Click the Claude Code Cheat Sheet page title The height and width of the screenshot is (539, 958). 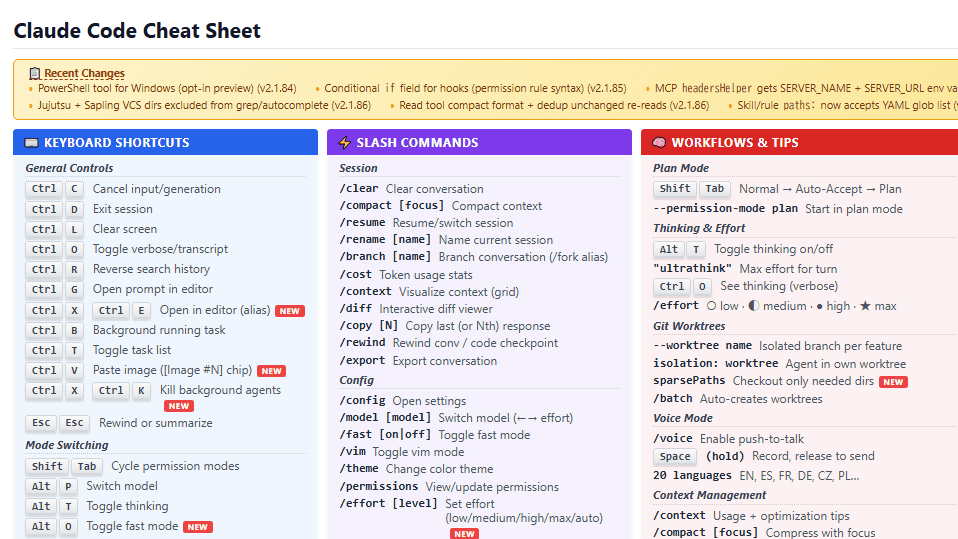click(137, 31)
